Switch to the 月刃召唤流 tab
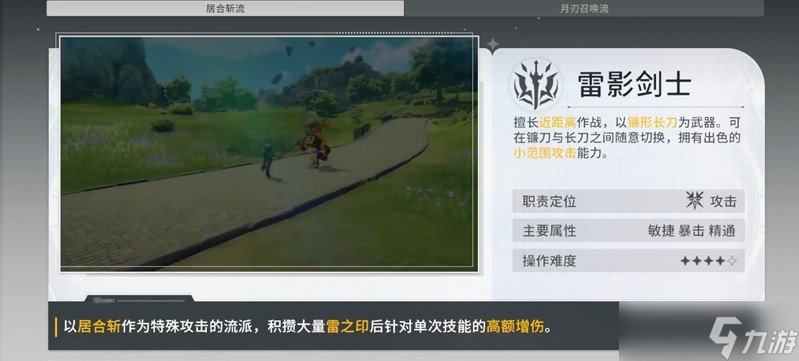Viewport: 799px width, 361px height. (x=584, y=8)
